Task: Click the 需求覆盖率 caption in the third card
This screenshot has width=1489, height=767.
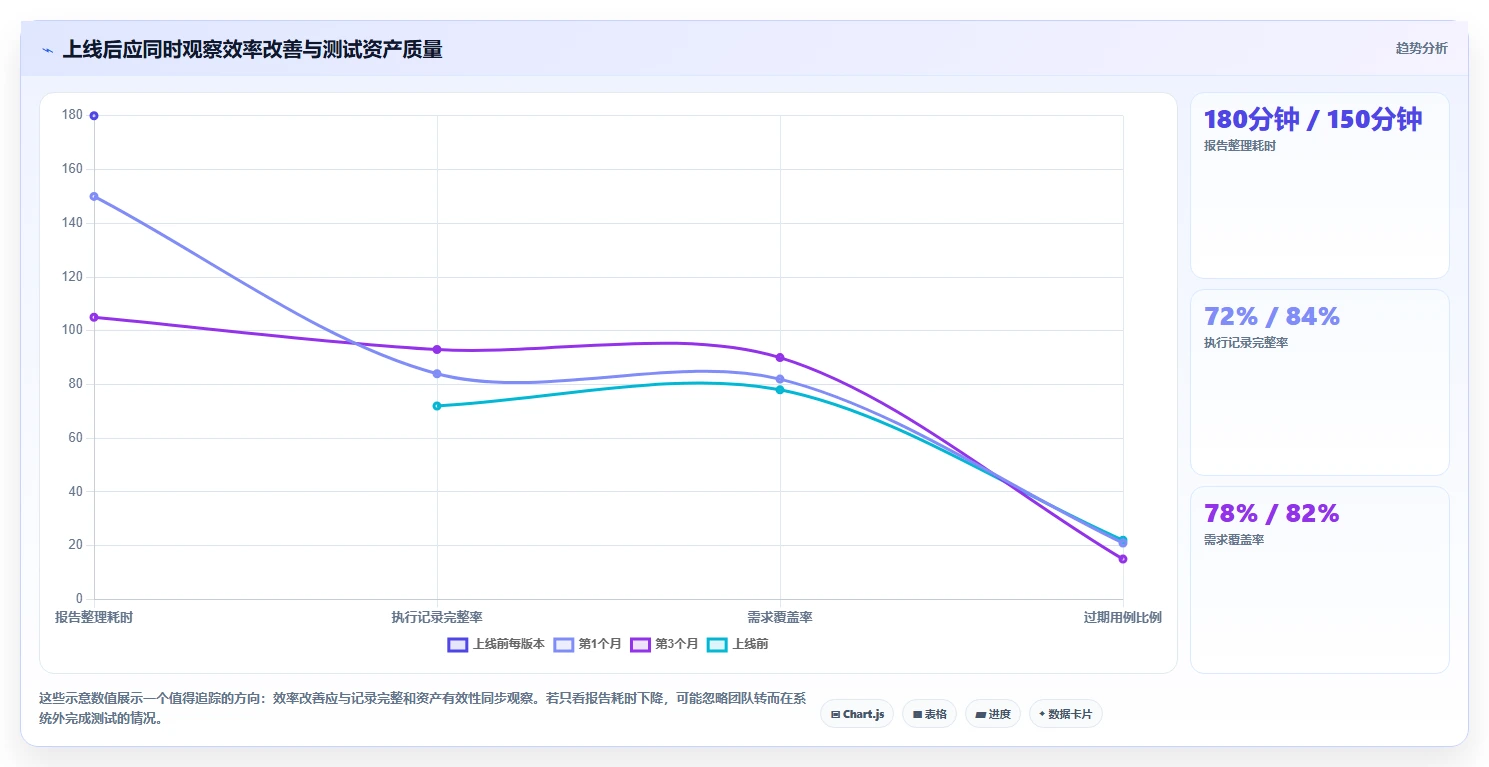Action: click(x=1234, y=540)
